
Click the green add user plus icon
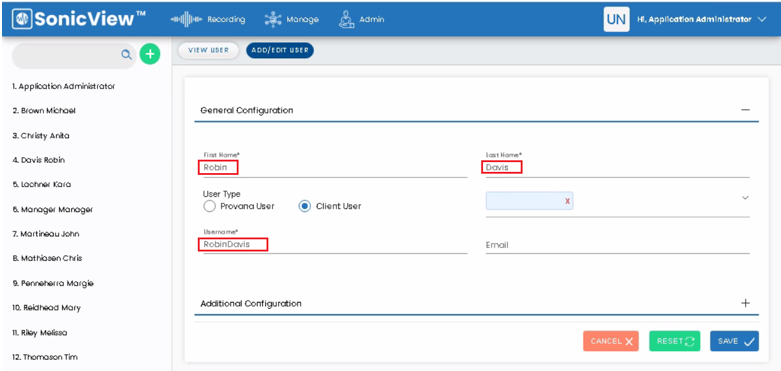pyautogui.click(x=150, y=54)
